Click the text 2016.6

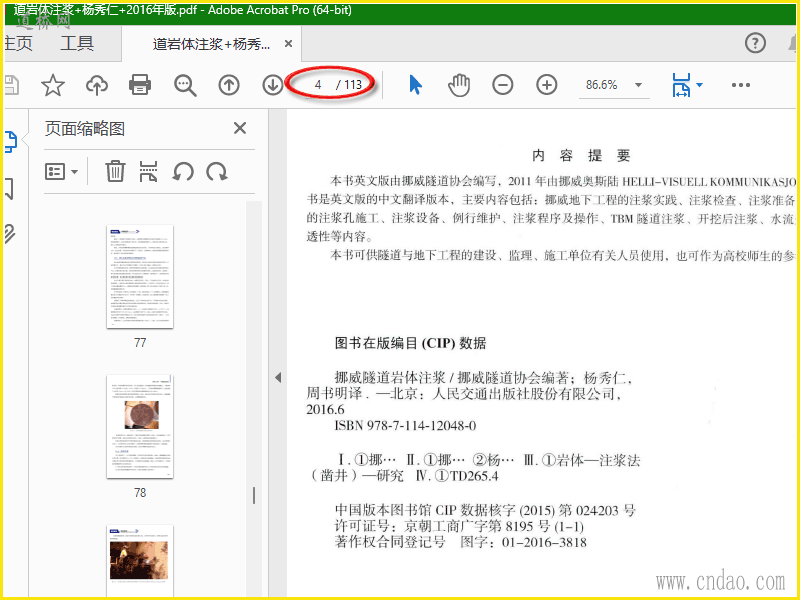pyautogui.click(x=325, y=409)
